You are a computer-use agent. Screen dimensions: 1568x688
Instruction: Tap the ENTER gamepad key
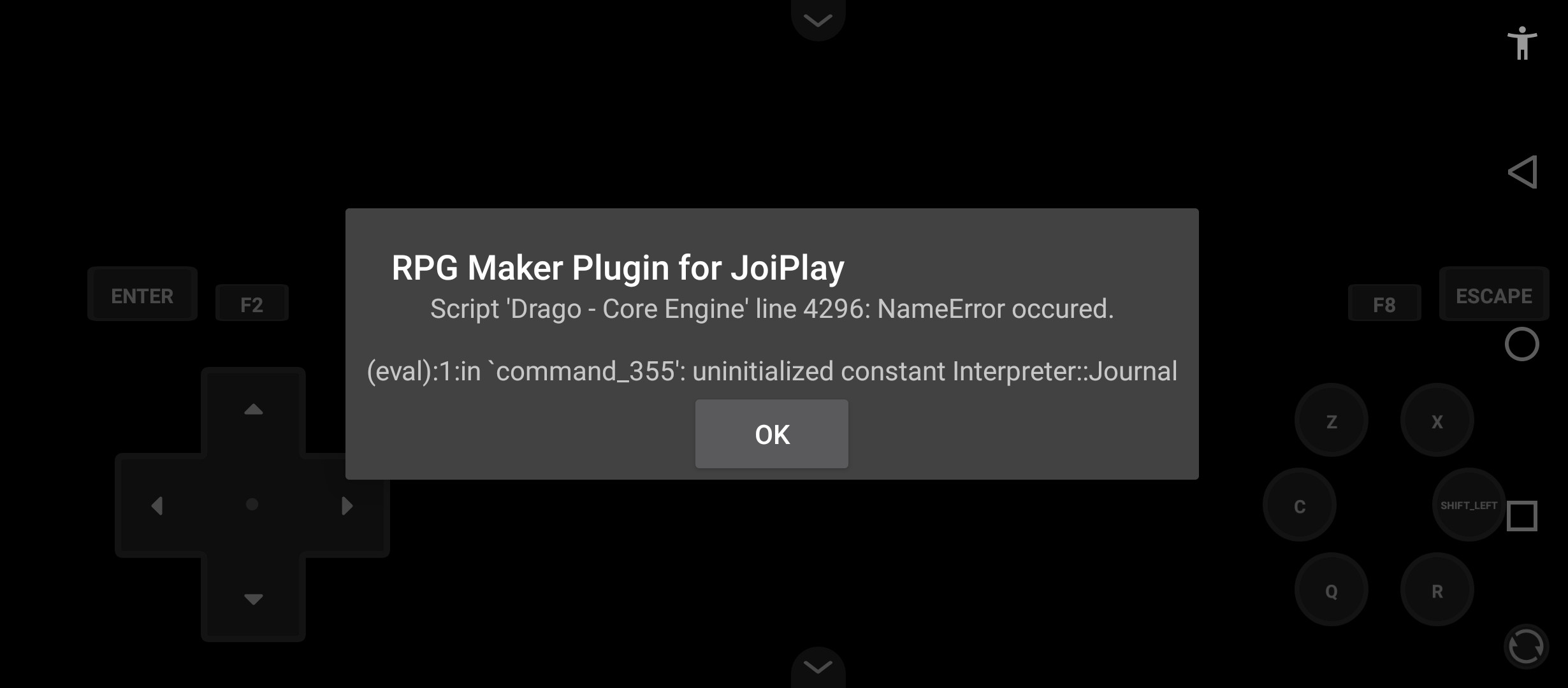tap(142, 295)
